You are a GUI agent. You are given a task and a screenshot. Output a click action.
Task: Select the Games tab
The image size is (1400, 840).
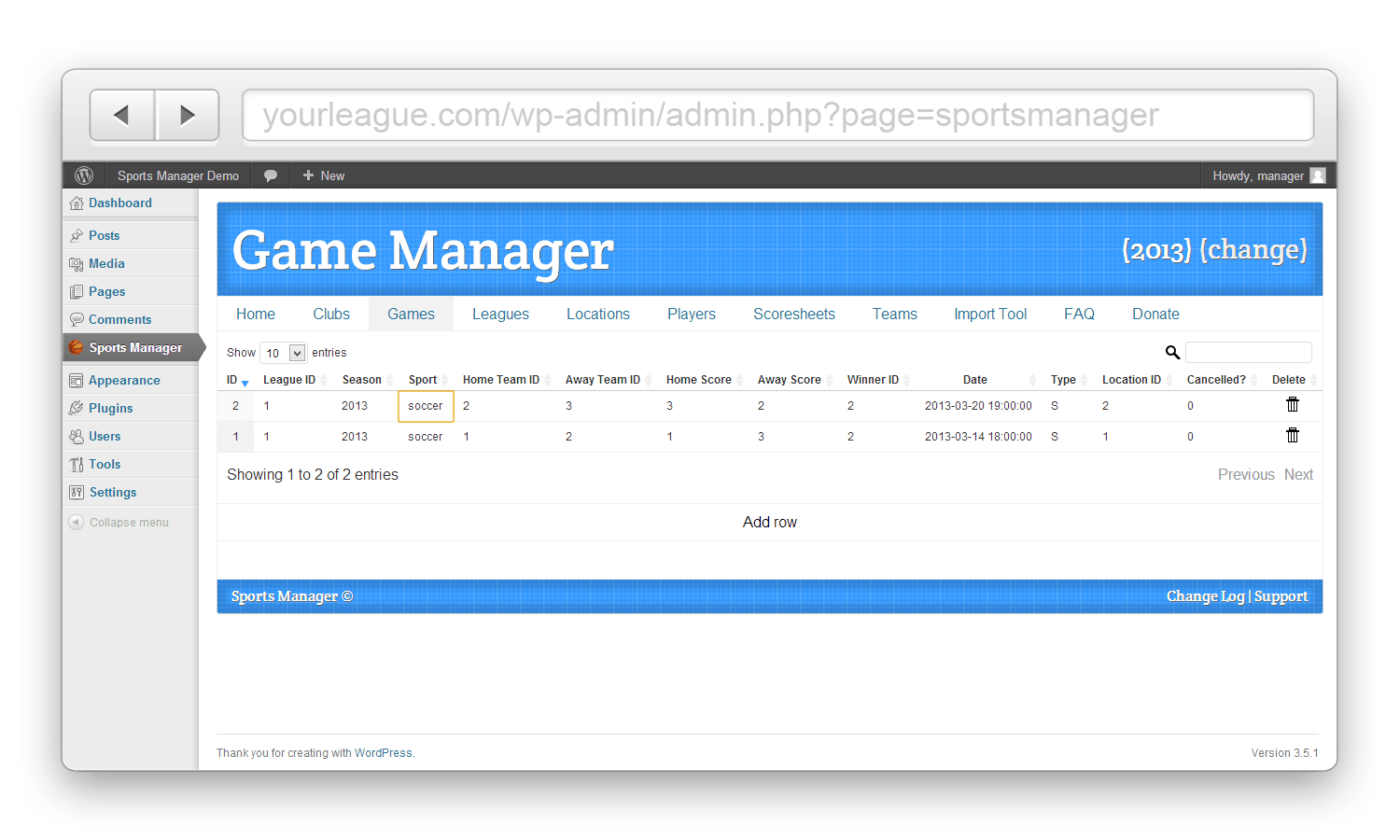click(412, 314)
